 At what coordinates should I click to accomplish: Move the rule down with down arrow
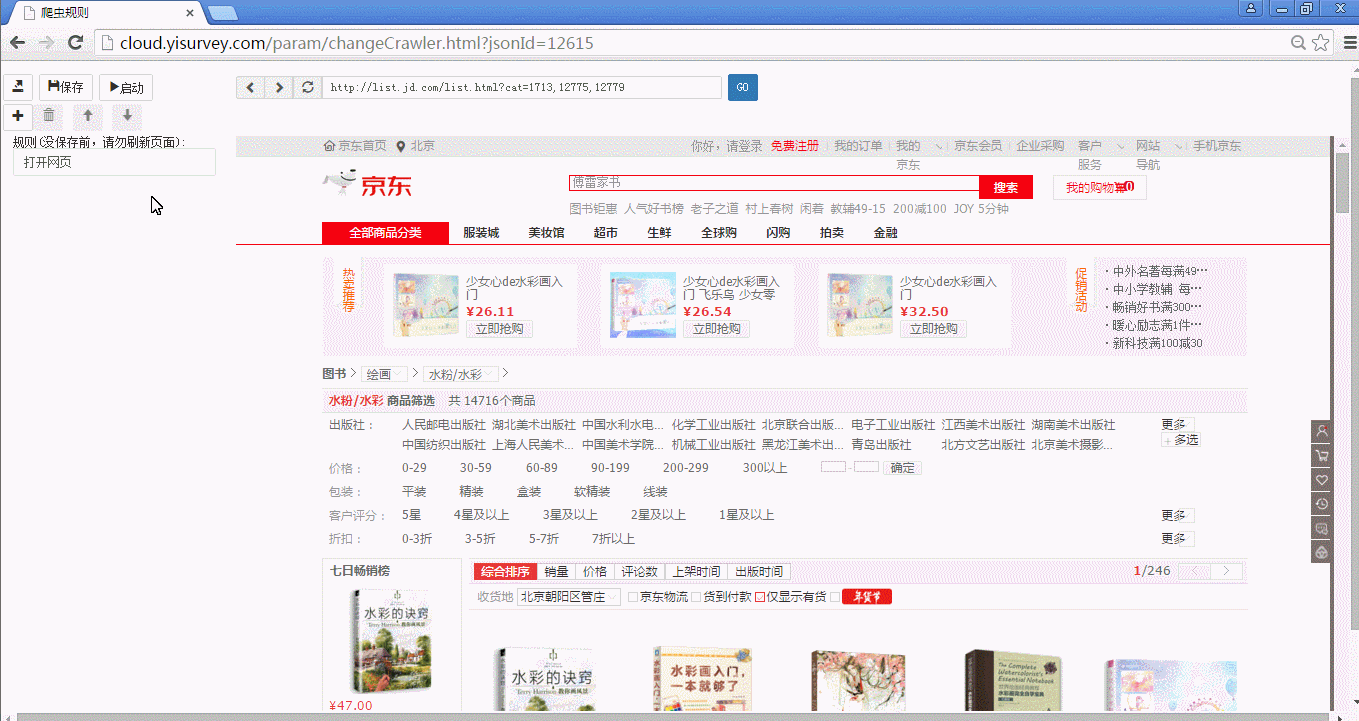coord(127,116)
